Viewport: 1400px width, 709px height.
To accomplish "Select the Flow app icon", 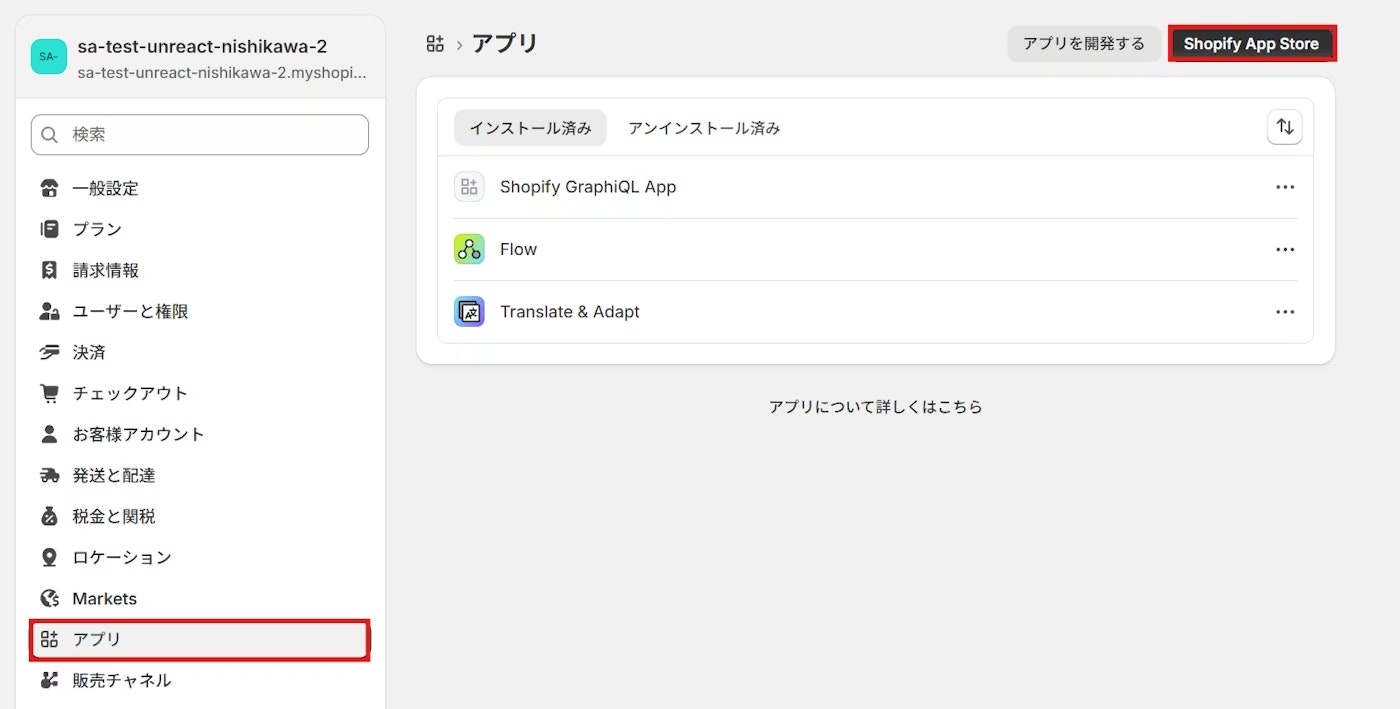I will click(468, 249).
